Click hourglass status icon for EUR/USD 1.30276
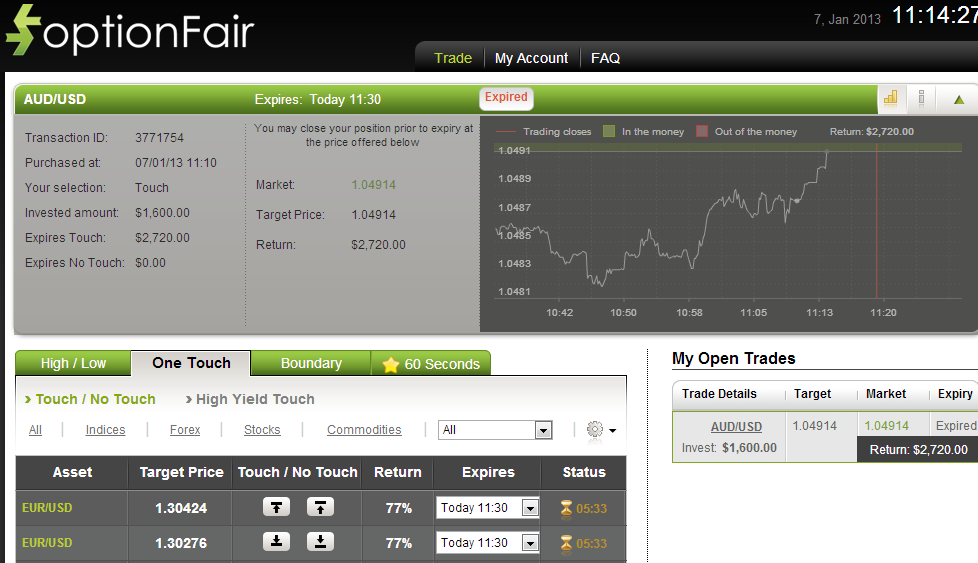The image size is (978, 563). pyautogui.click(x=566, y=543)
